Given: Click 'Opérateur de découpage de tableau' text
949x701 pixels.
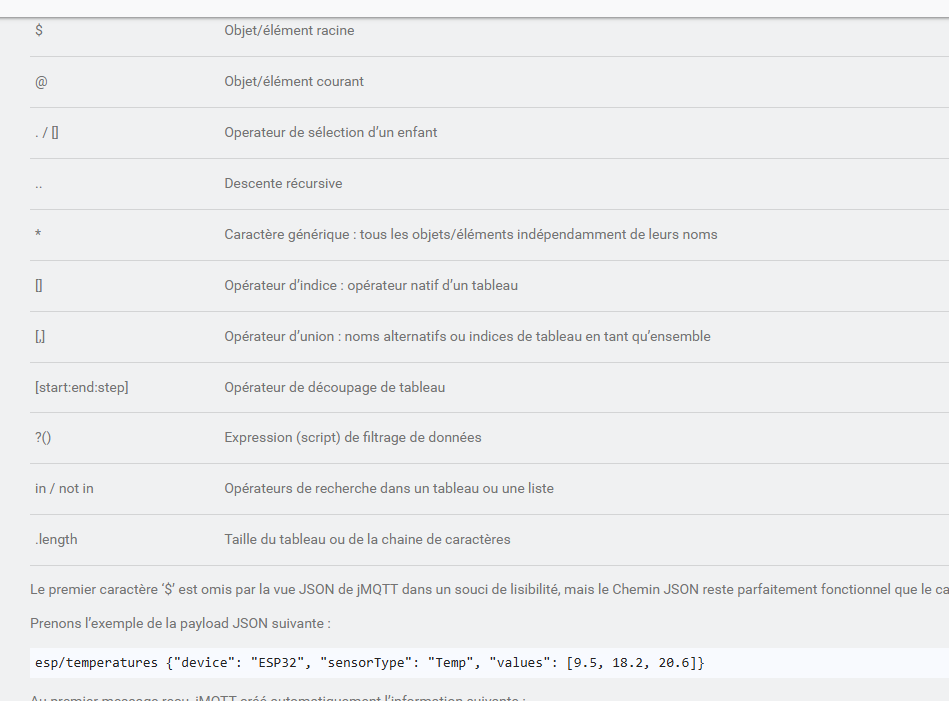Looking at the screenshot, I should pos(335,387).
